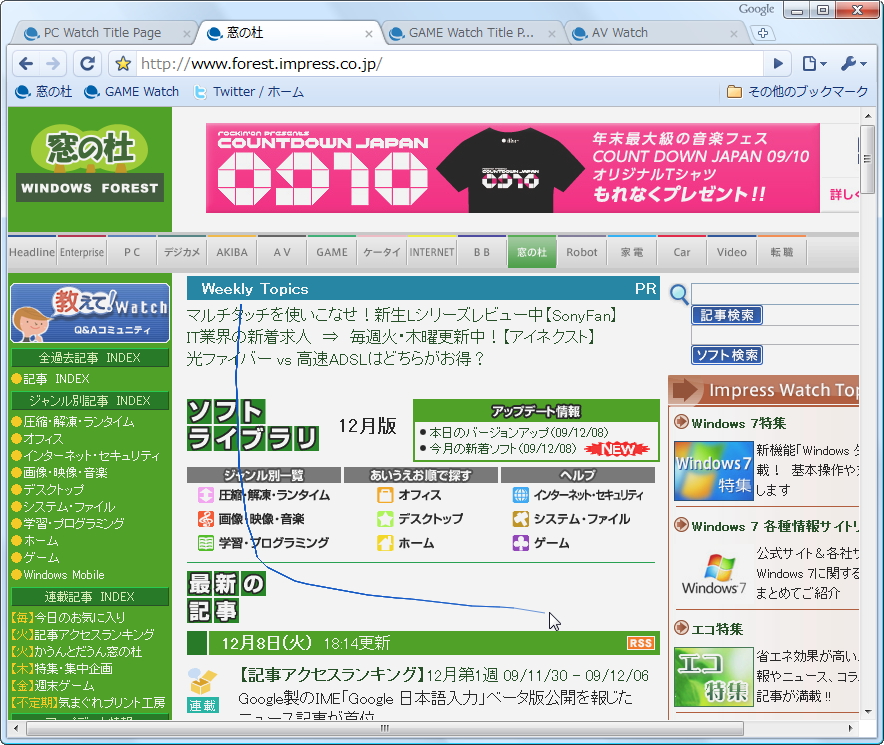Open the Twitter / ホーム bookmark
The width and height of the screenshot is (884, 745).
(248, 92)
